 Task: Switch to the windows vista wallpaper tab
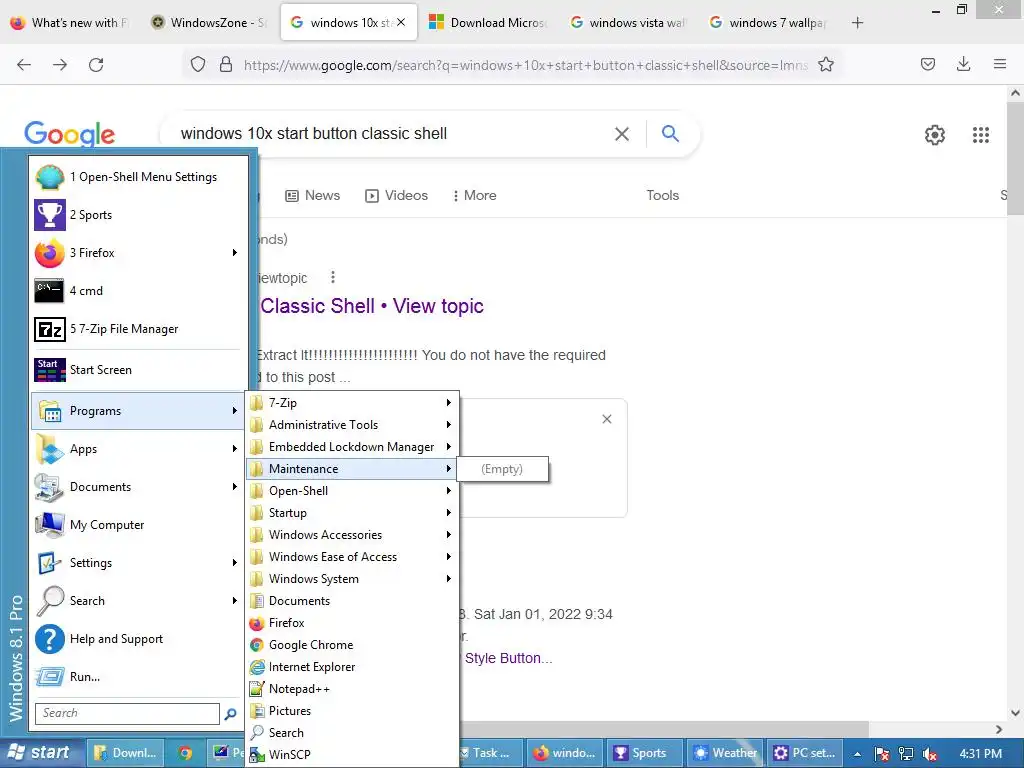pyautogui.click(x=630, y=23)
